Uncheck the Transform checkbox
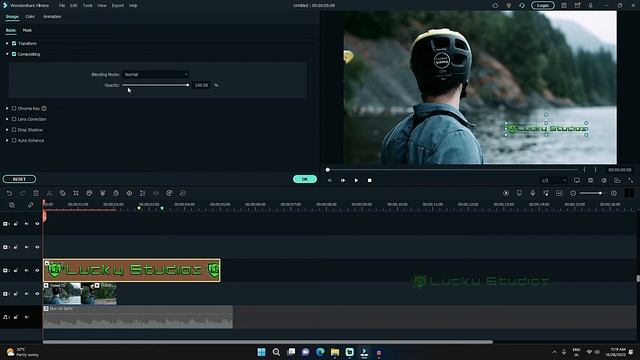This screenshot has width=640, height=360. click(14, 43)
